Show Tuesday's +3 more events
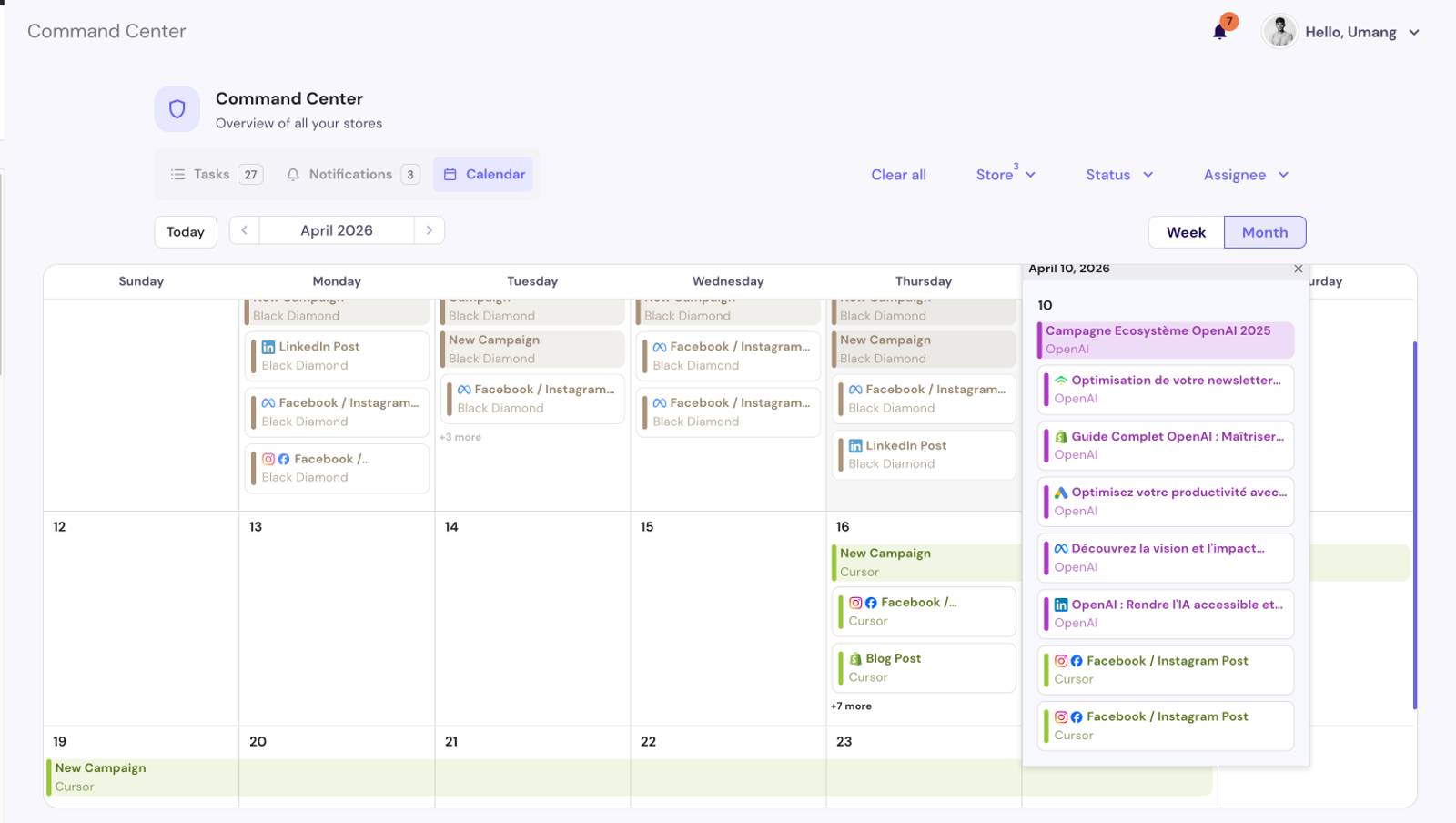The height and width of the screenshot is (823, 1456). click(460, 437)
